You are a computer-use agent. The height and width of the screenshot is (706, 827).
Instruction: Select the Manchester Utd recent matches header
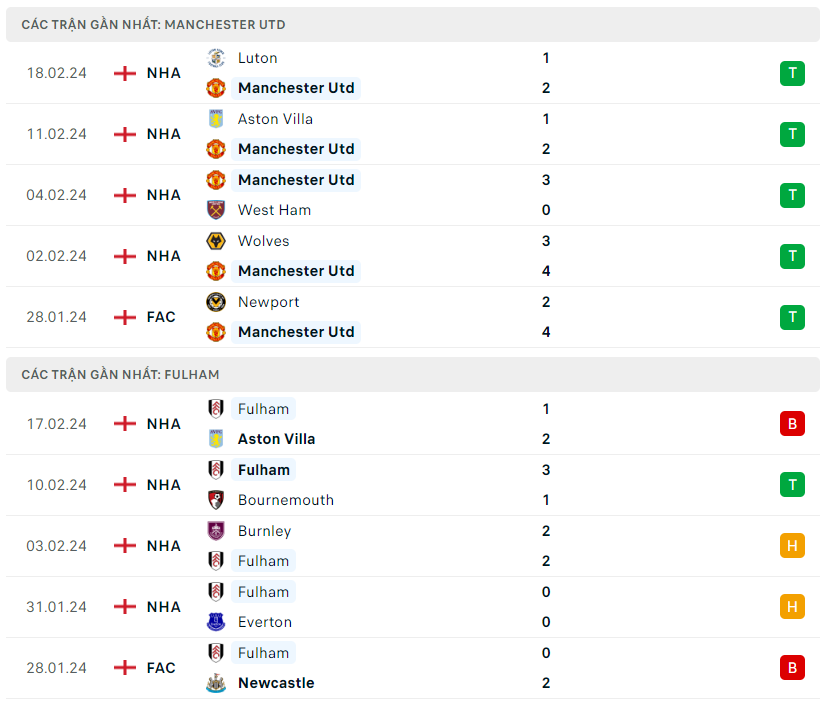point(153,24)
